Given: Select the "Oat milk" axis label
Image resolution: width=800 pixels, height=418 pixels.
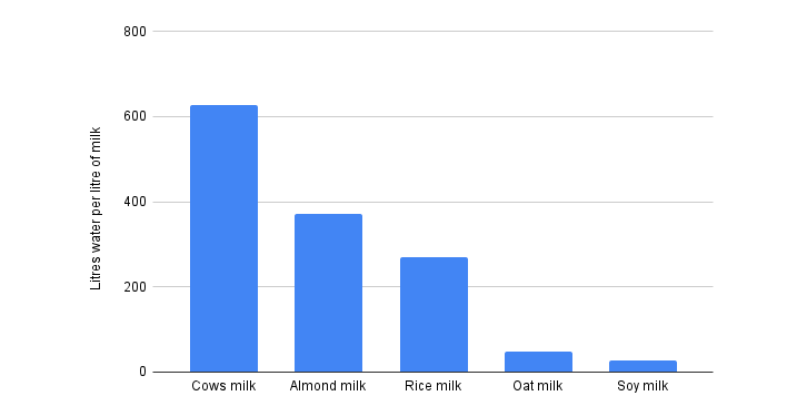Looking at the screenshot, I should 538,386.
